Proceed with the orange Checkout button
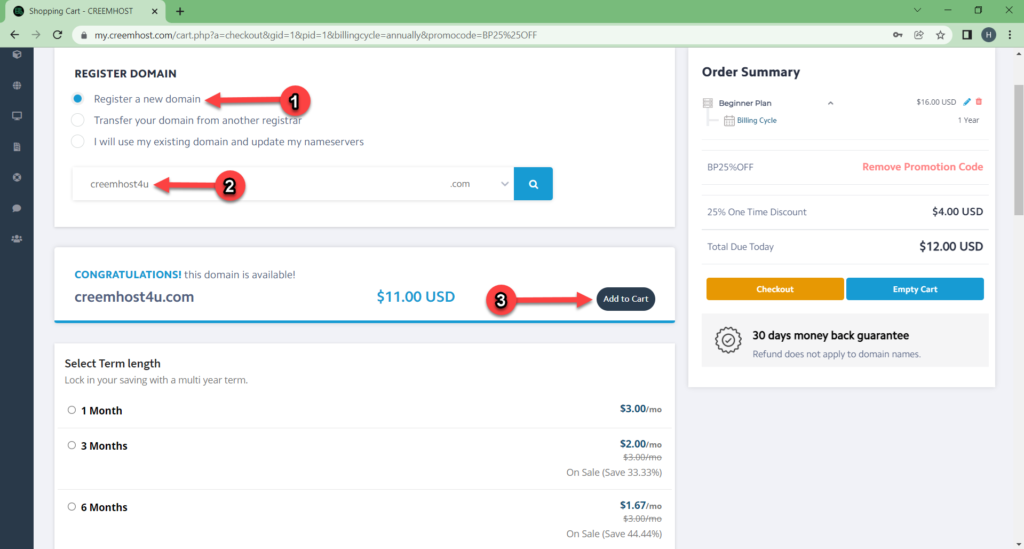Image resolution: width=1024 pixels, height=549 pixels. (775, 289)
